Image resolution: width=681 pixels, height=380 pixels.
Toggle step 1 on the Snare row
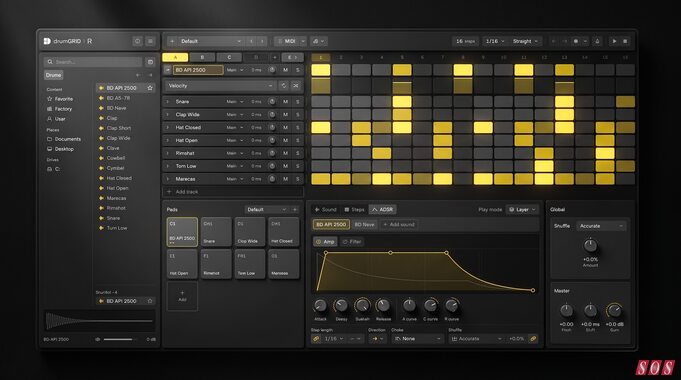point(321,102)
